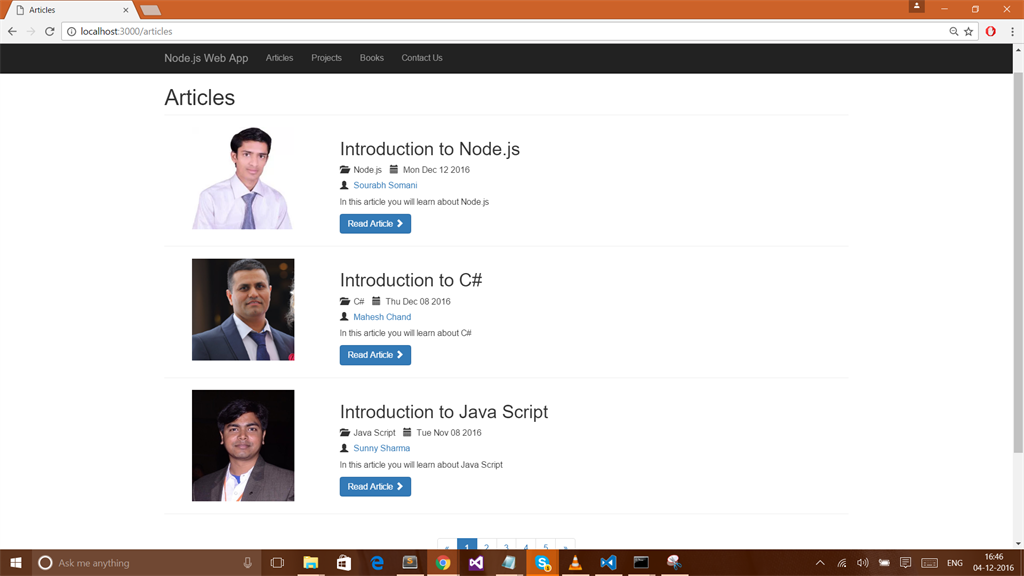Open Visual Studio Code from taskbar
Image resolution: width=1024 pixels, height=576 pixels.
(x=608, y=563)
